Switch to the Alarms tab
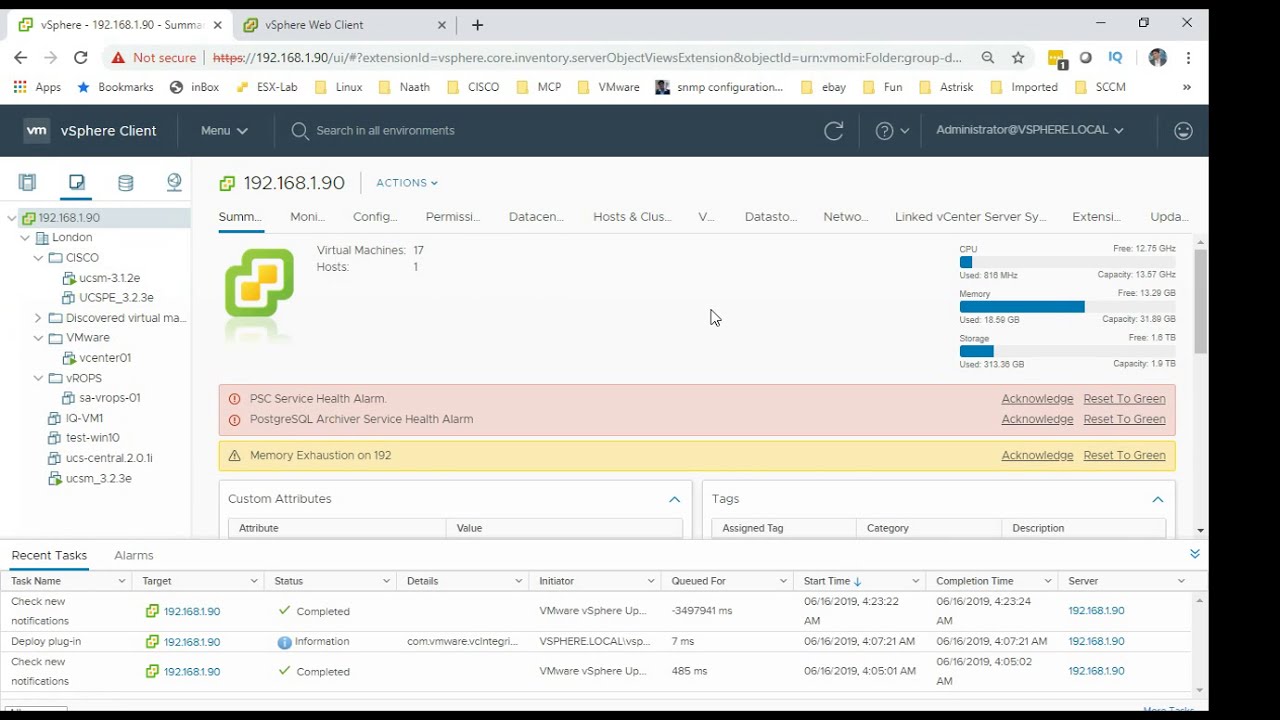Image resolution: width=1280 pixels, height=720 pixels. (133, 555)
